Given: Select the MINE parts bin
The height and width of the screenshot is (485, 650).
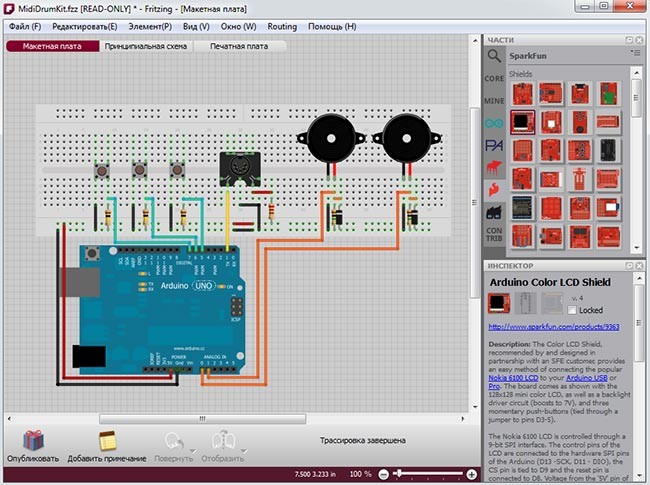Looking at the screenshot, I should [x=494, y=101].
